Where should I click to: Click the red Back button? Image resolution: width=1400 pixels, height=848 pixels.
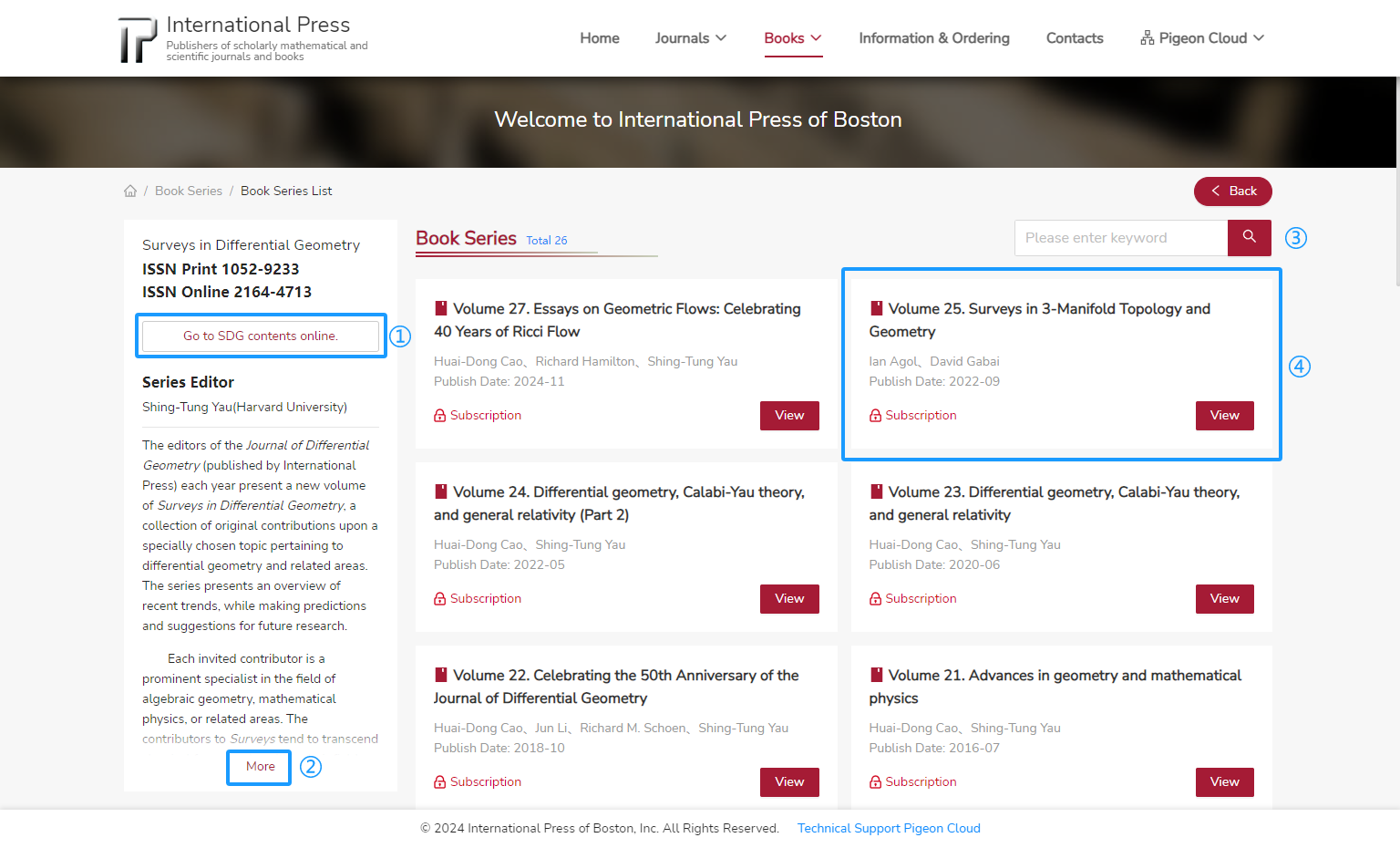tap(1233, 191)
